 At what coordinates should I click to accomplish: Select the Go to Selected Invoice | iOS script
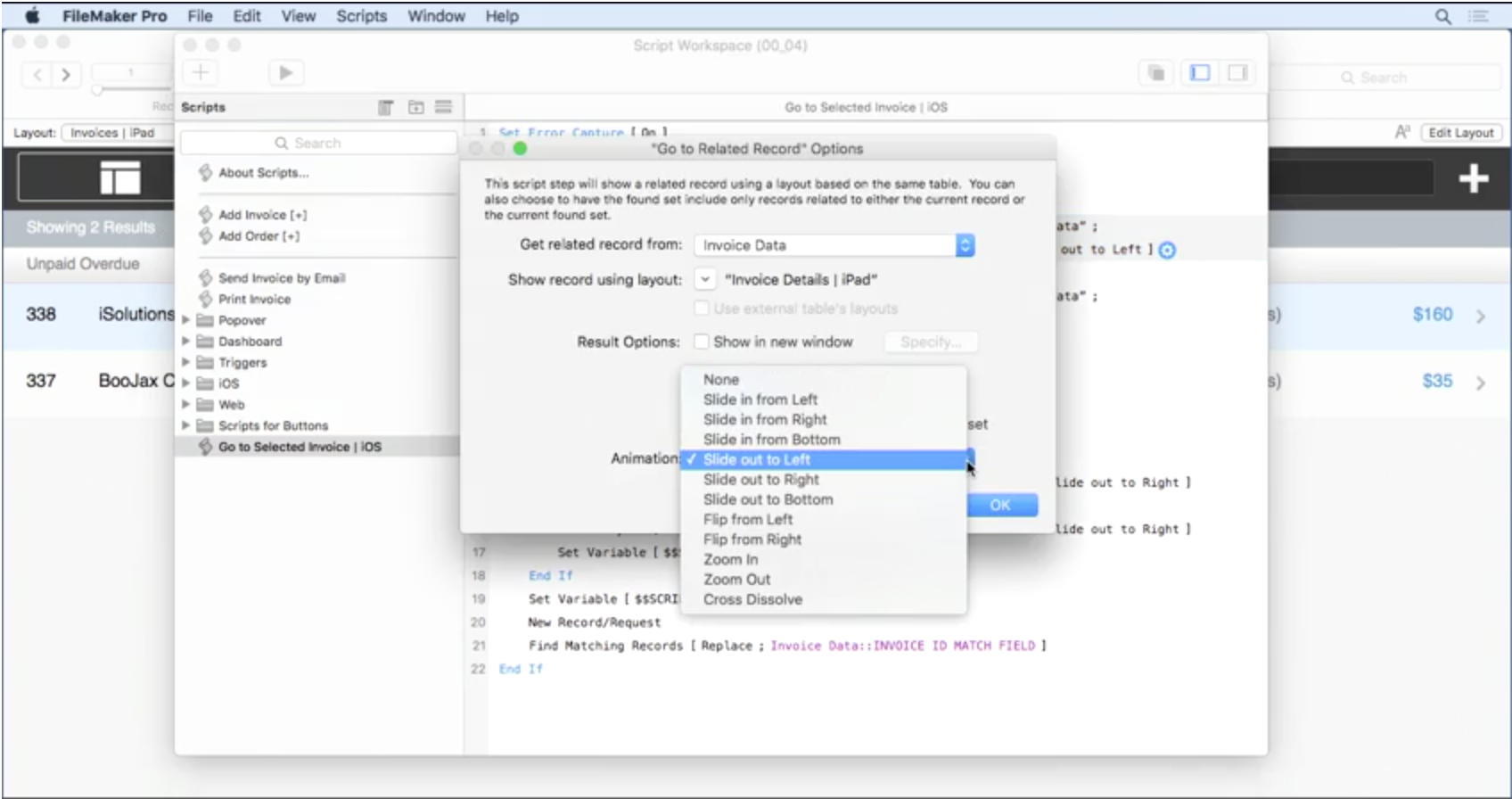pos(317,447)
